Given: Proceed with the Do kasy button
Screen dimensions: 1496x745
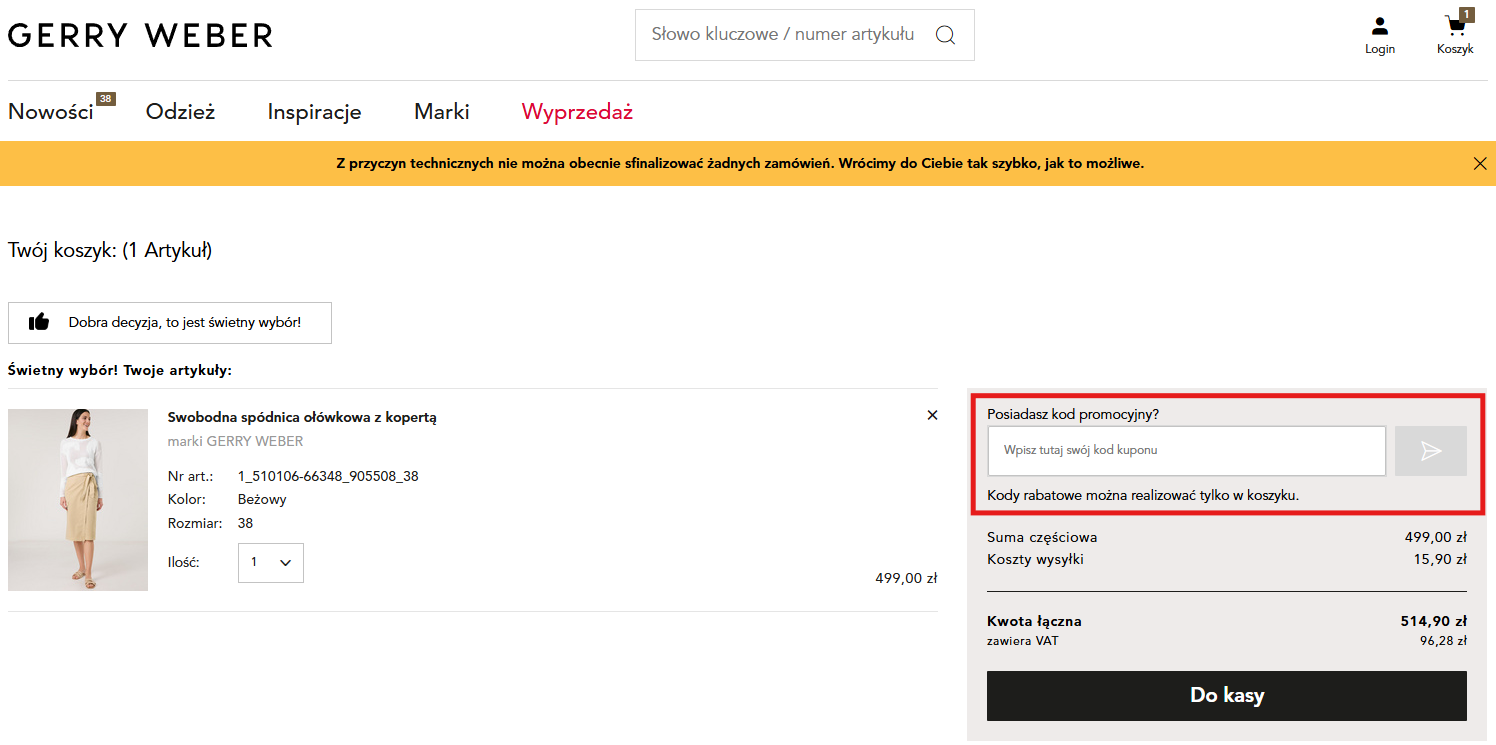Looking at the screenshot, I should (x=1227, y=696).
